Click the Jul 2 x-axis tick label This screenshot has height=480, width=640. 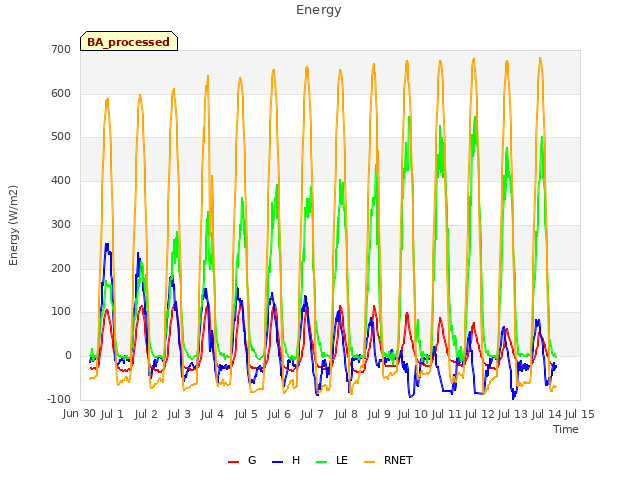point(146,414)
